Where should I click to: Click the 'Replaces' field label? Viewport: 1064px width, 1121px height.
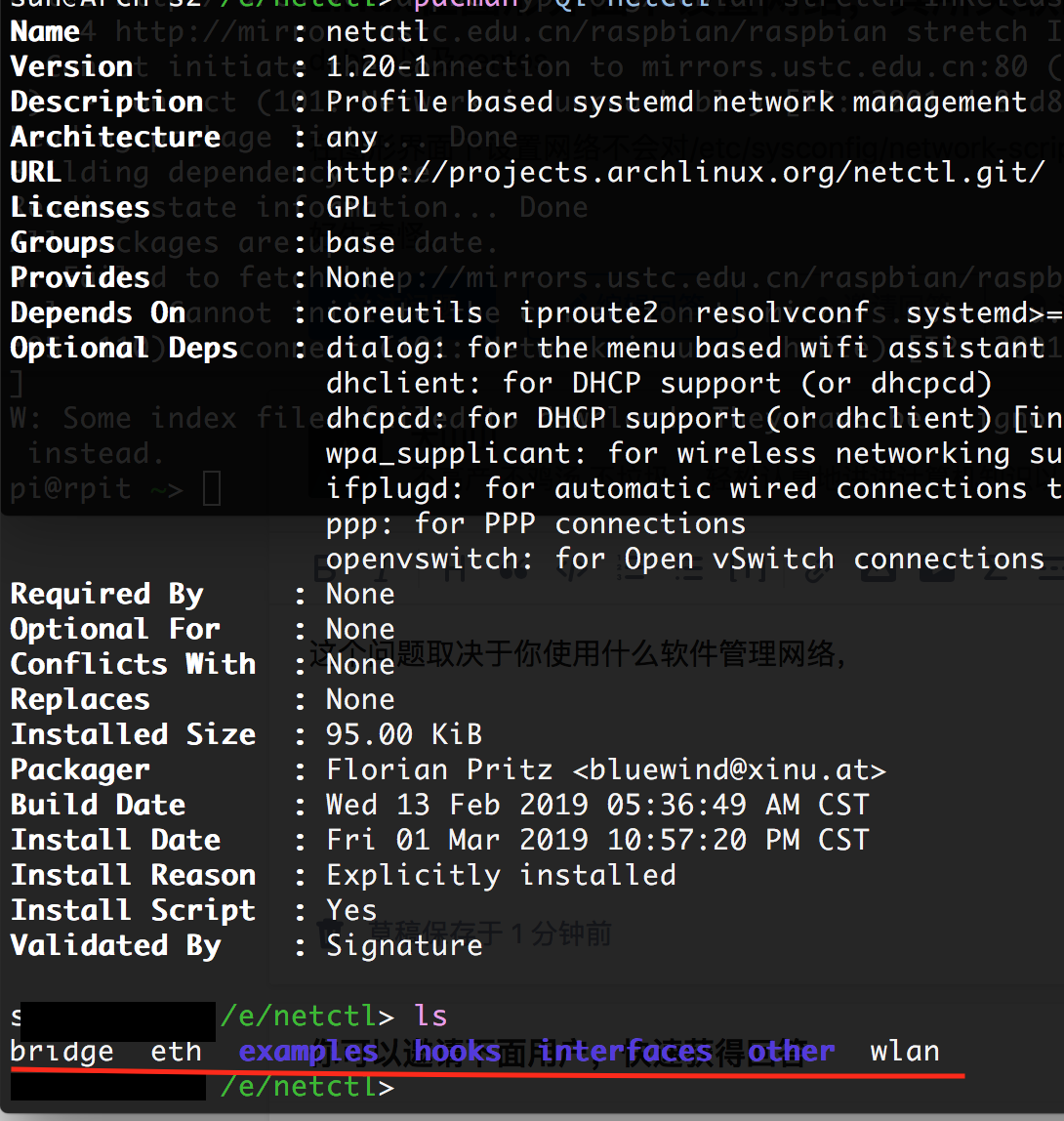point(80,698)
